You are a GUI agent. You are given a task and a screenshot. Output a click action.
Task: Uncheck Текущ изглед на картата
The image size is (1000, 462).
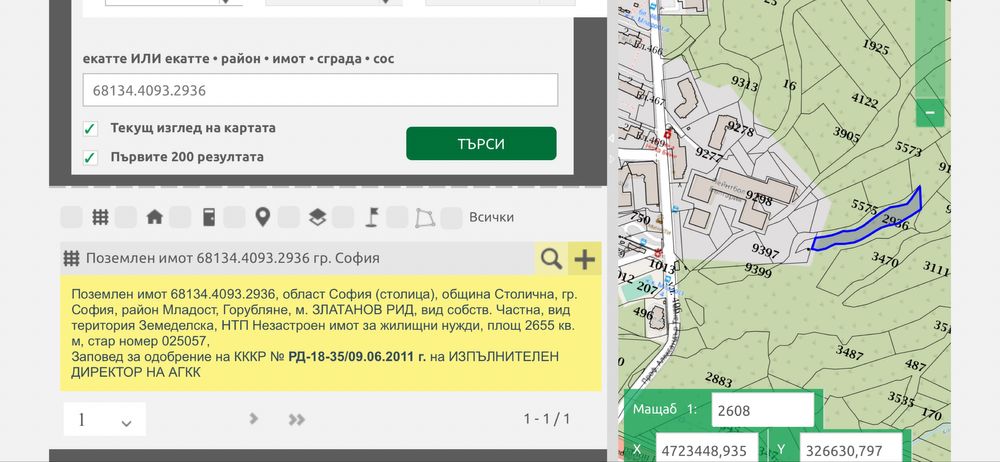90,128
